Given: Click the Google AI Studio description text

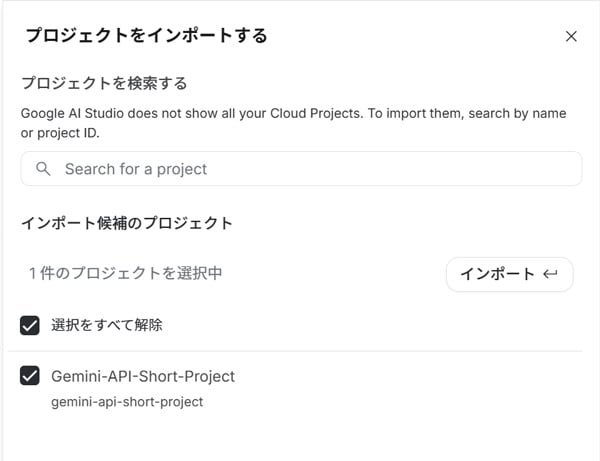Looking at the screenshot, I should point(293,123).
